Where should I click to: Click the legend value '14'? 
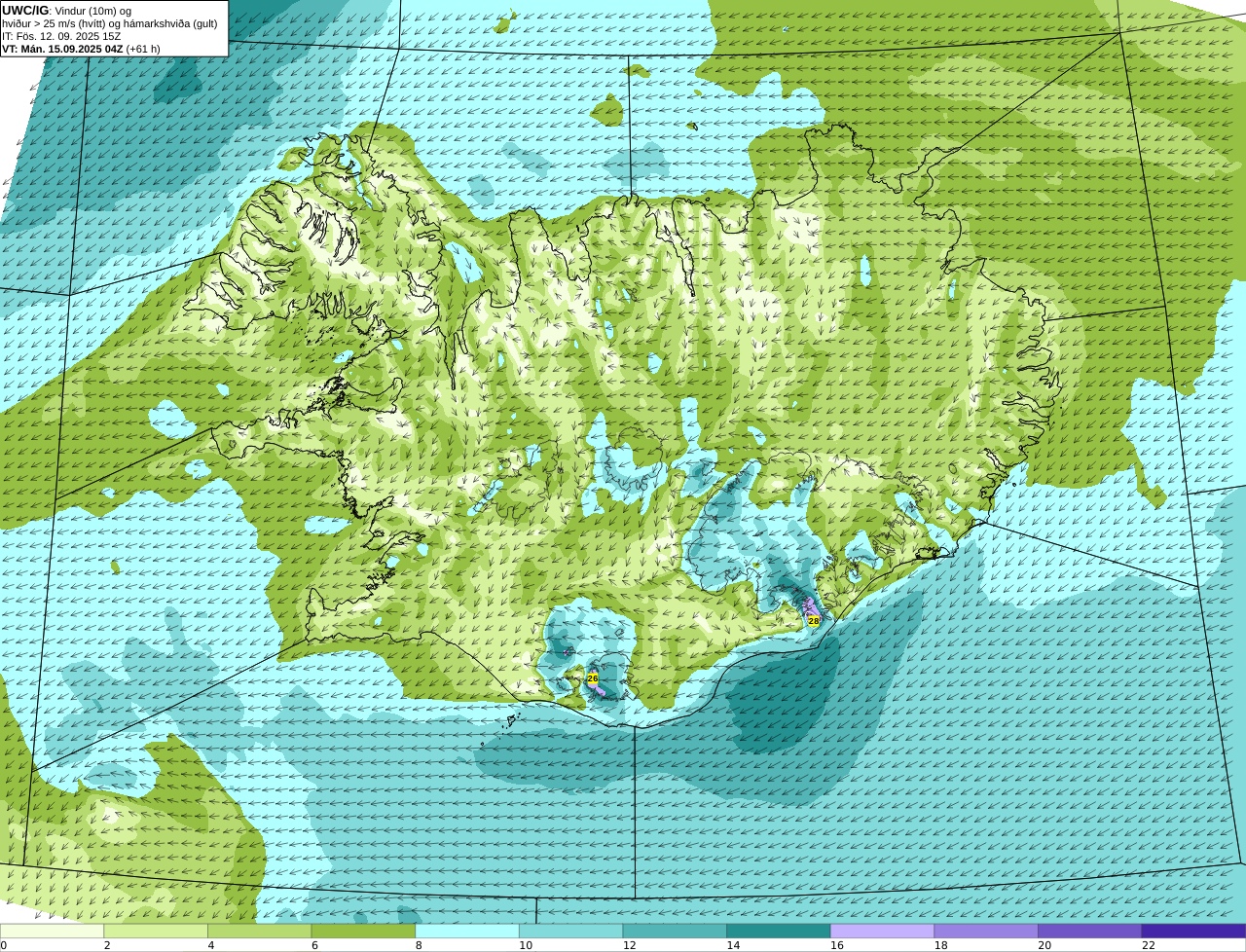(733, 945)
